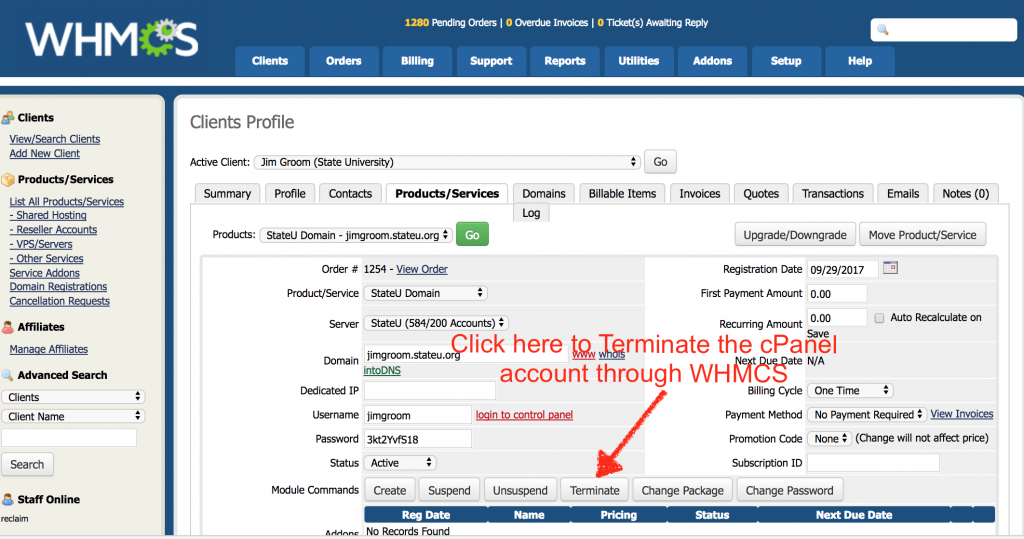Image resolution: width=1024 pixels, height=539 pixels.
Task: Switch to the Quotes tab
Action: (761, 193)
